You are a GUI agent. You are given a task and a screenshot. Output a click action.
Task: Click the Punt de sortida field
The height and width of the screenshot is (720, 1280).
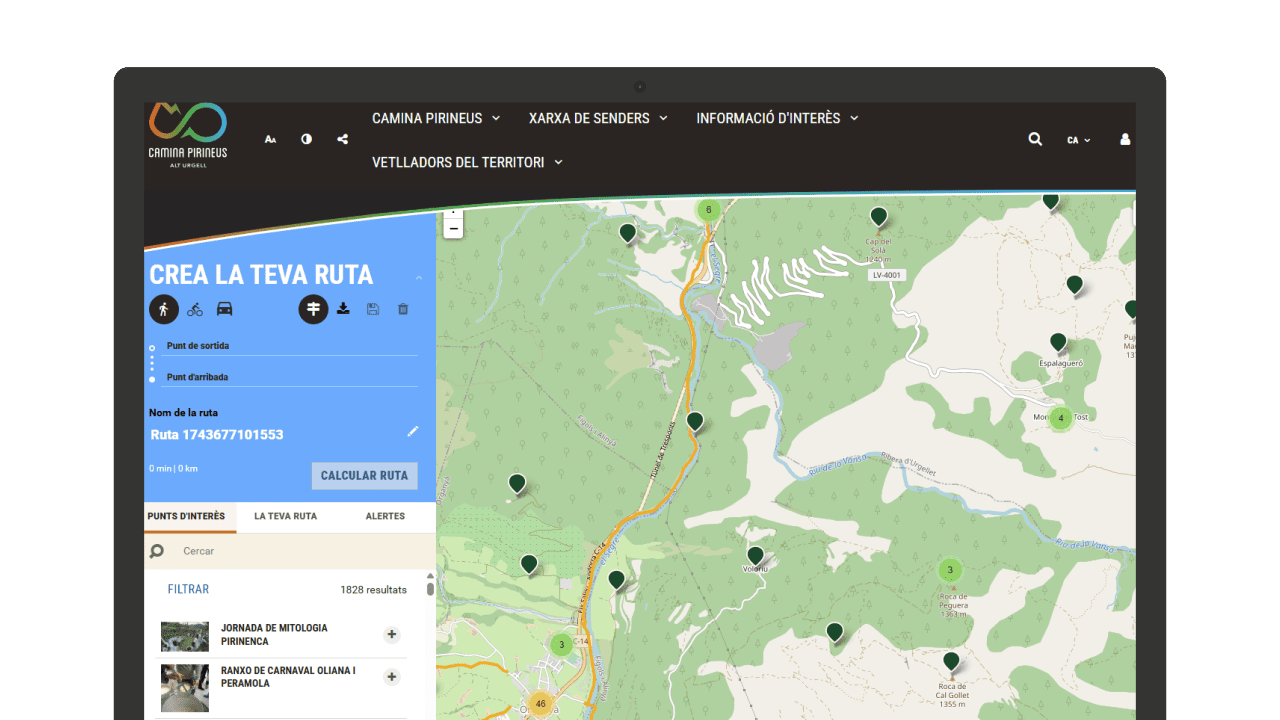291,346
